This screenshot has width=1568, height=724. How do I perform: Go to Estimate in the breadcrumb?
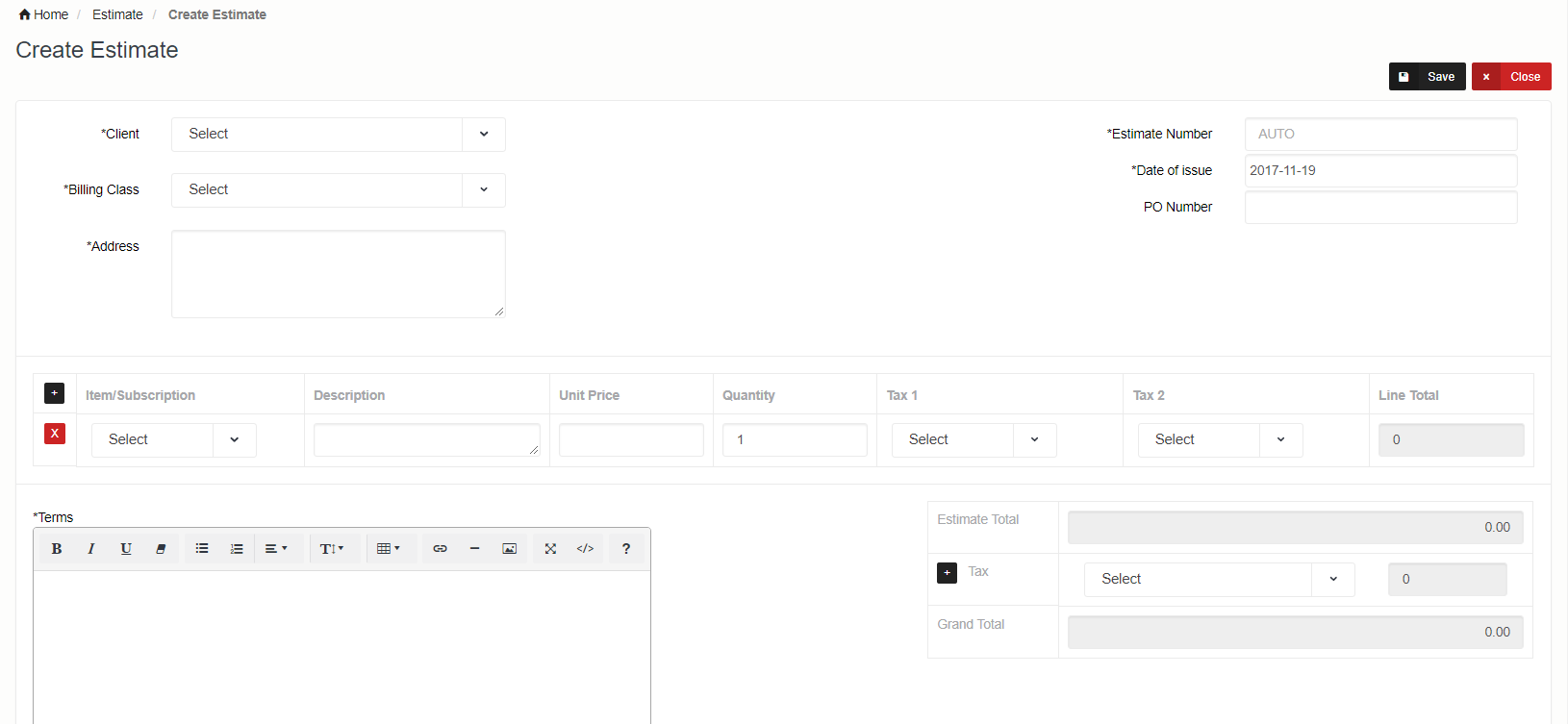pos(117,14)
